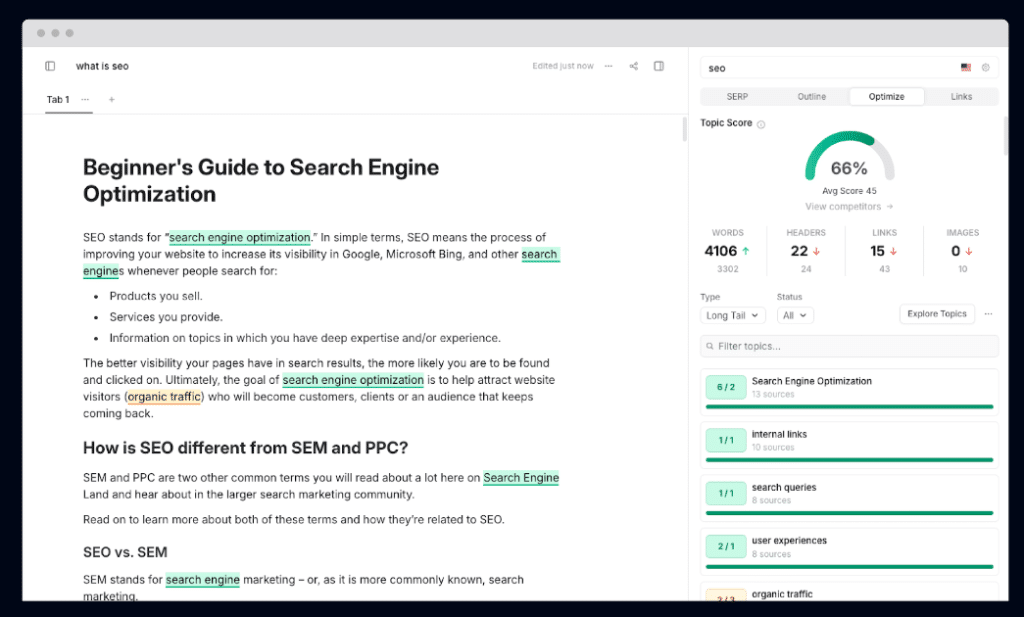The image size is (1024, 617).
Task: Toggle the left sidebar panel icon
Action: pos(50,66)
